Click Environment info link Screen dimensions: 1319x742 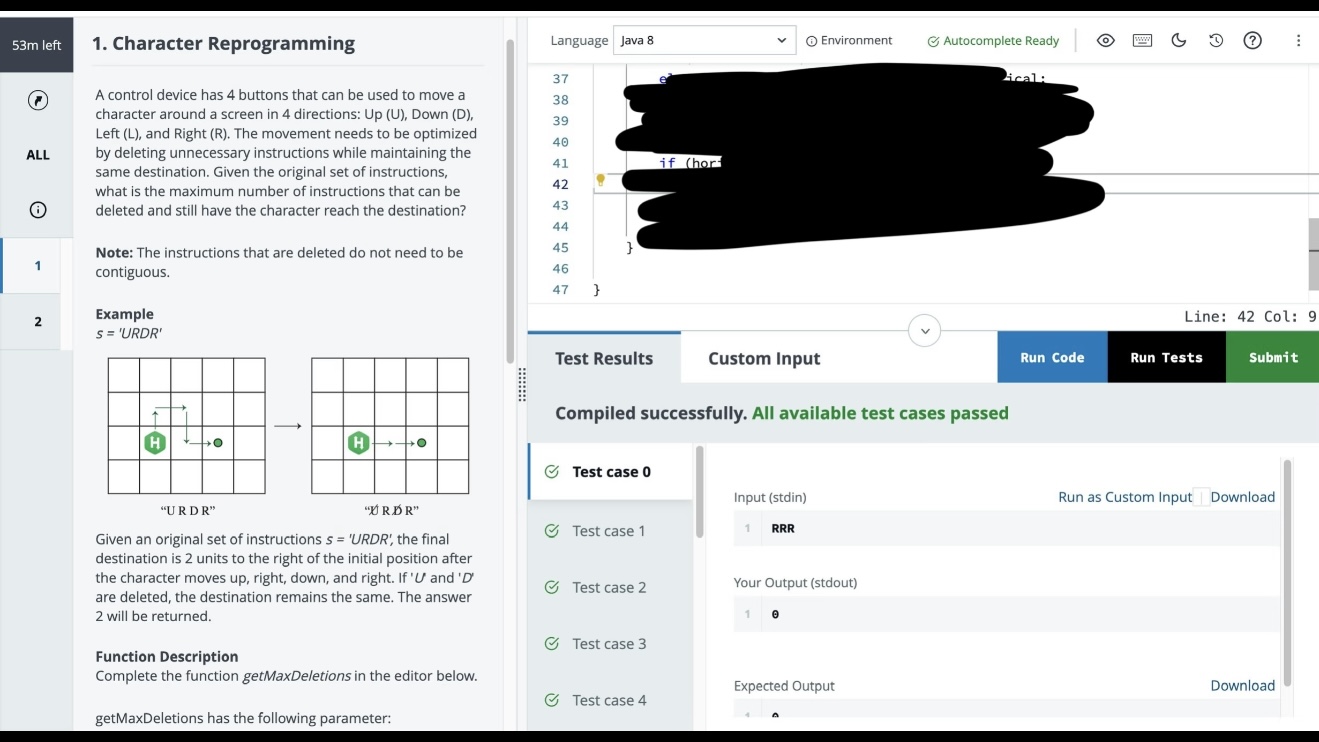click(849, 41)
